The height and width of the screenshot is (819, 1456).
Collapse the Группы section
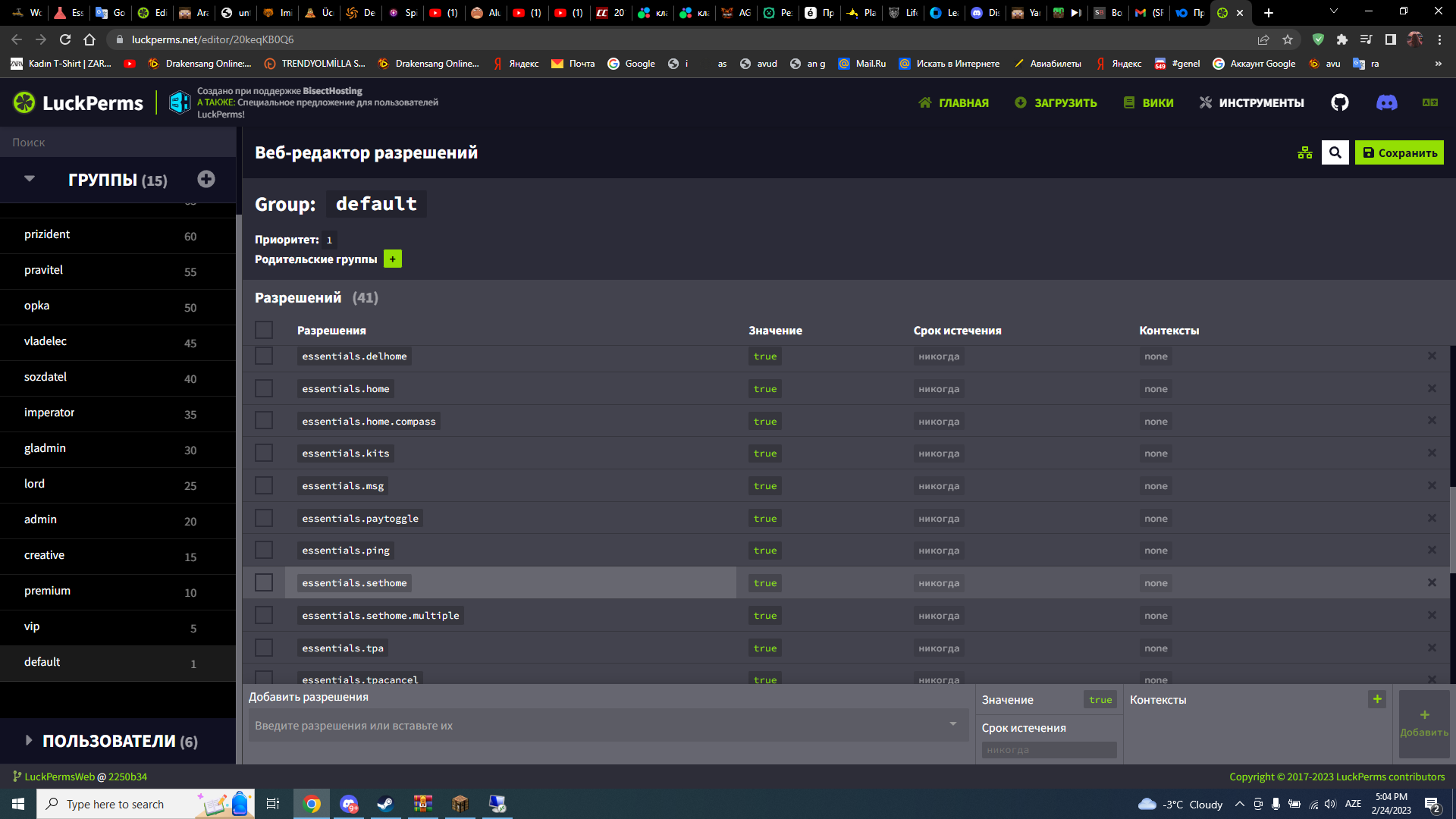point(30,179)
